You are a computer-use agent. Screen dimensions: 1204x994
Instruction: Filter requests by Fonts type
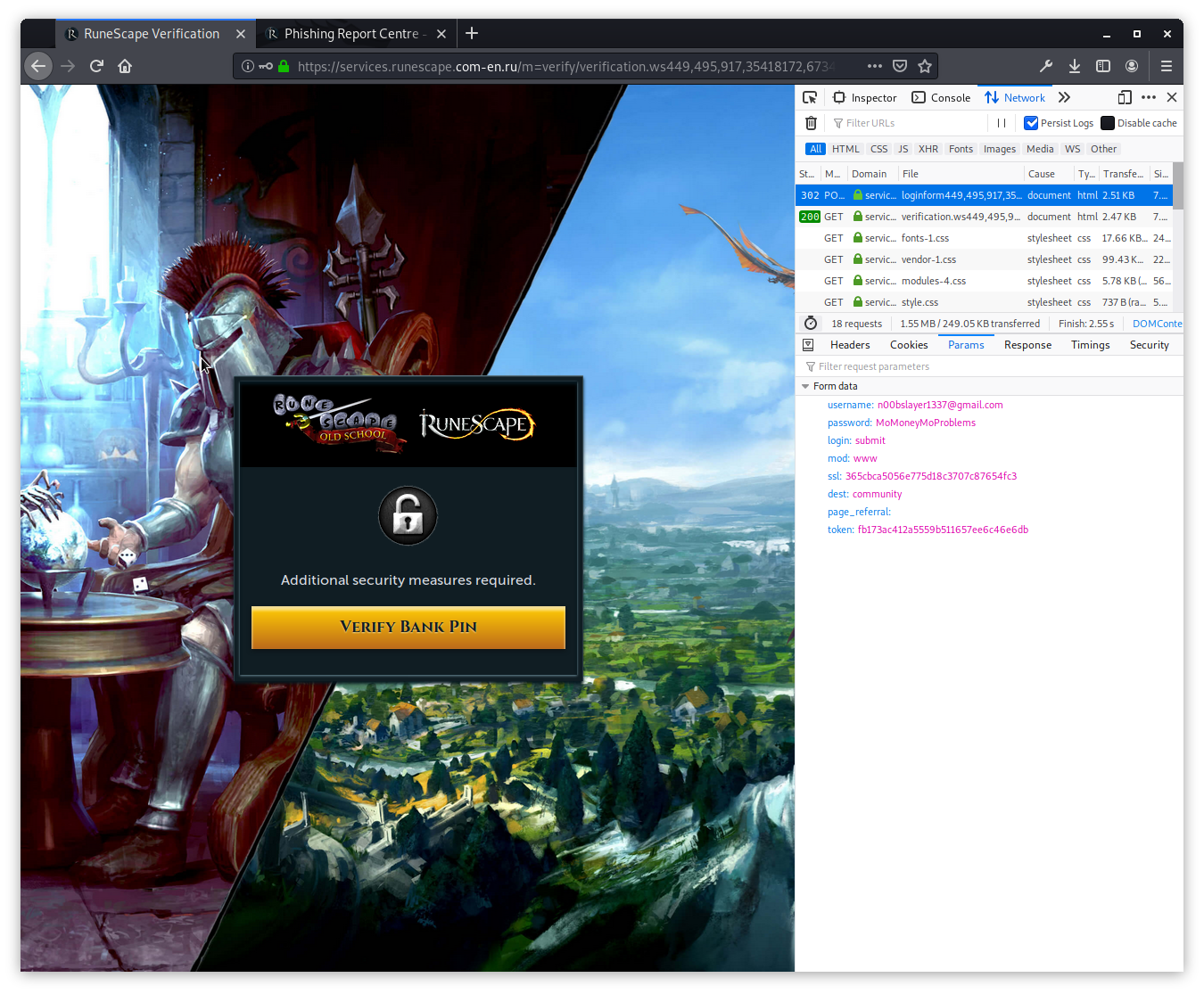coord(961,149)
